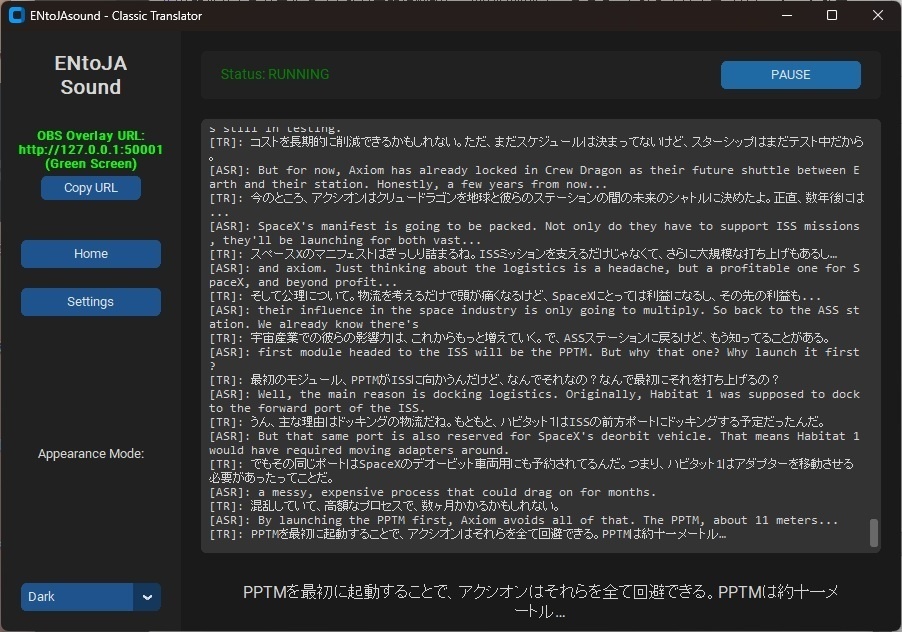Viewport: 902px width, 632px height.
Task: Click the ENtoJAsound - Classic Translator title text
Action: (116, 16)
